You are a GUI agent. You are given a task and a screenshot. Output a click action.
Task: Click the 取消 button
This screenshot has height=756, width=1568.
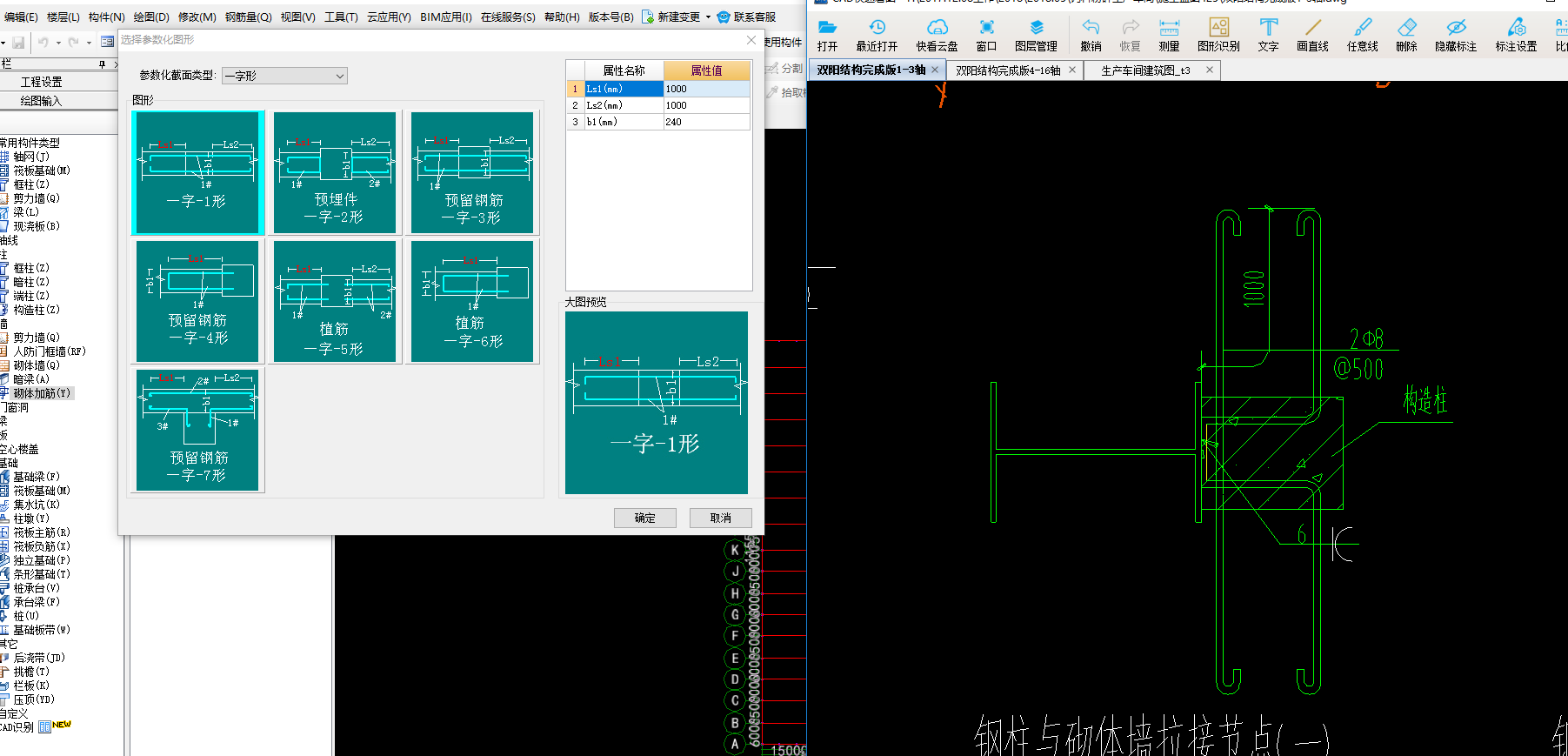(x=721, y=518)
